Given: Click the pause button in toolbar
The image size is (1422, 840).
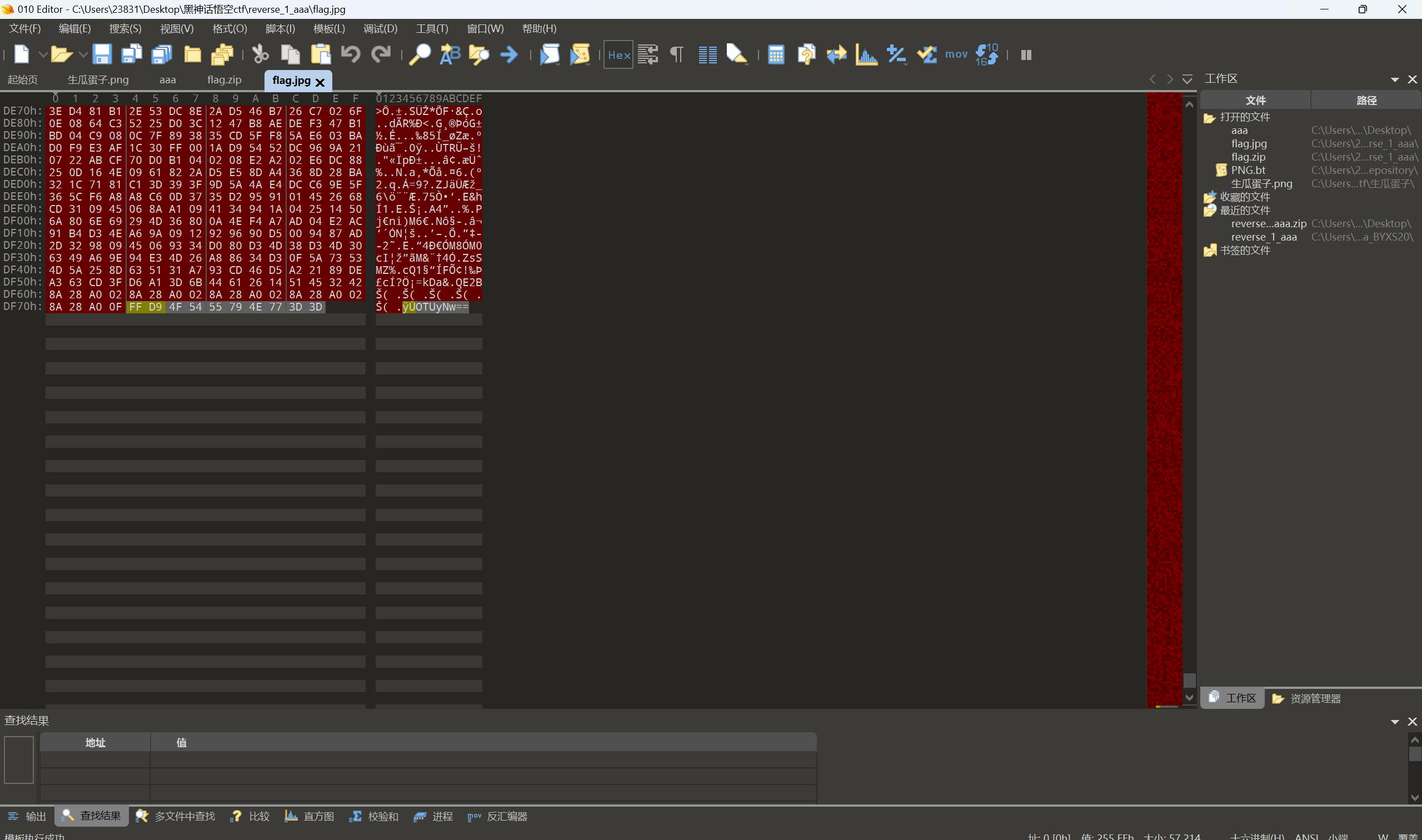Looking at the screenshot, I should [x=1026, y=54].
